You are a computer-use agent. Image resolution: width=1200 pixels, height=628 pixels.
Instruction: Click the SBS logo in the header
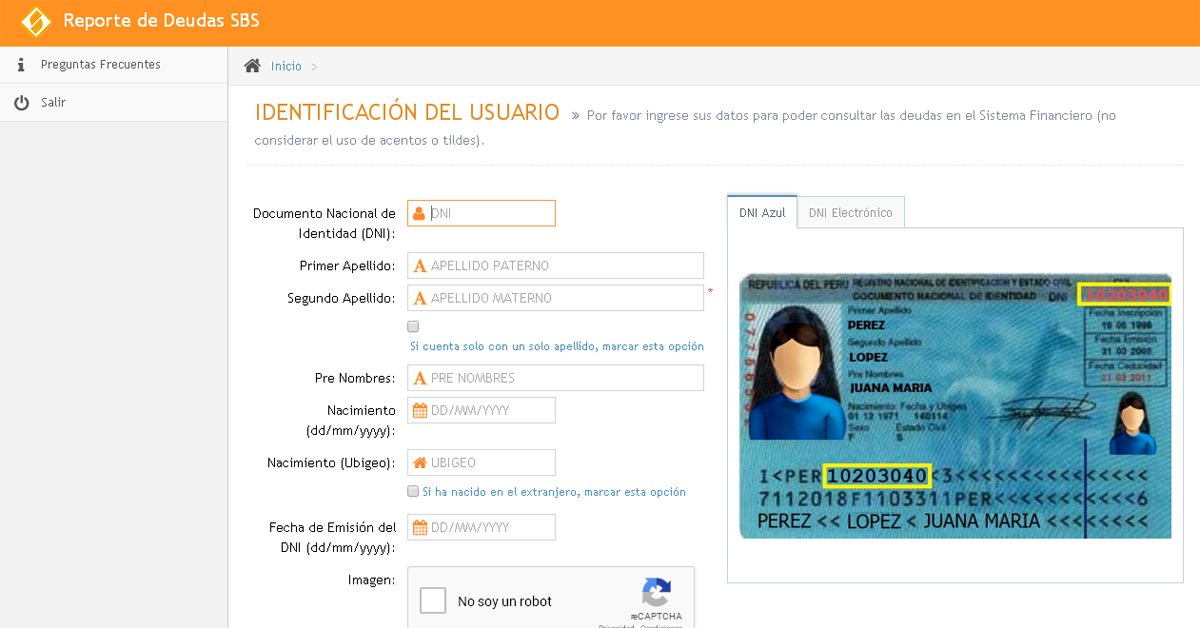click(x=36, y=22)
